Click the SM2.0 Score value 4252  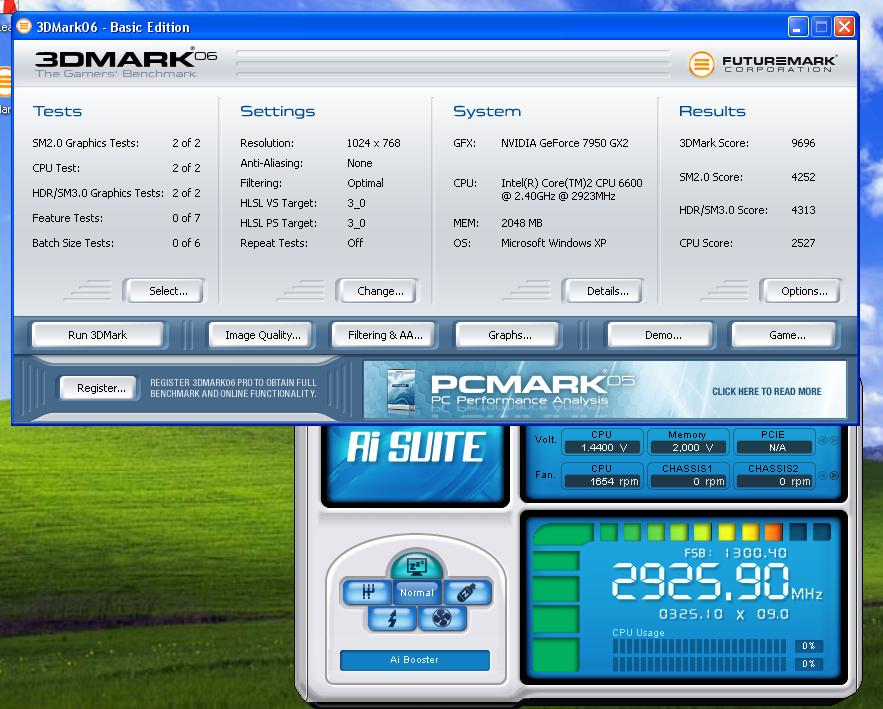tap(803, 177)
